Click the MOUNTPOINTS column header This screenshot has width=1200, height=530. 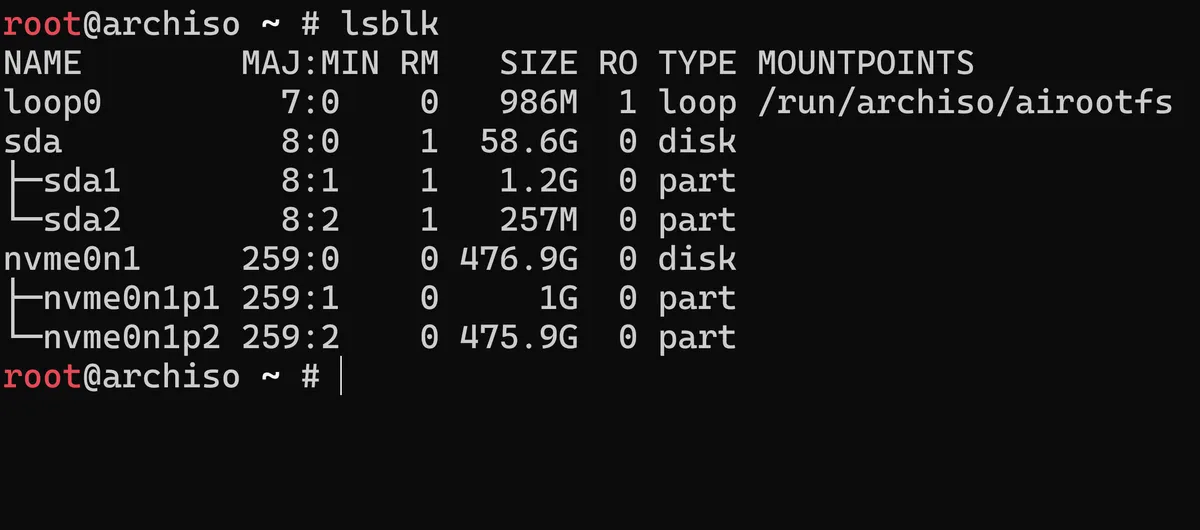coord(865,63)
